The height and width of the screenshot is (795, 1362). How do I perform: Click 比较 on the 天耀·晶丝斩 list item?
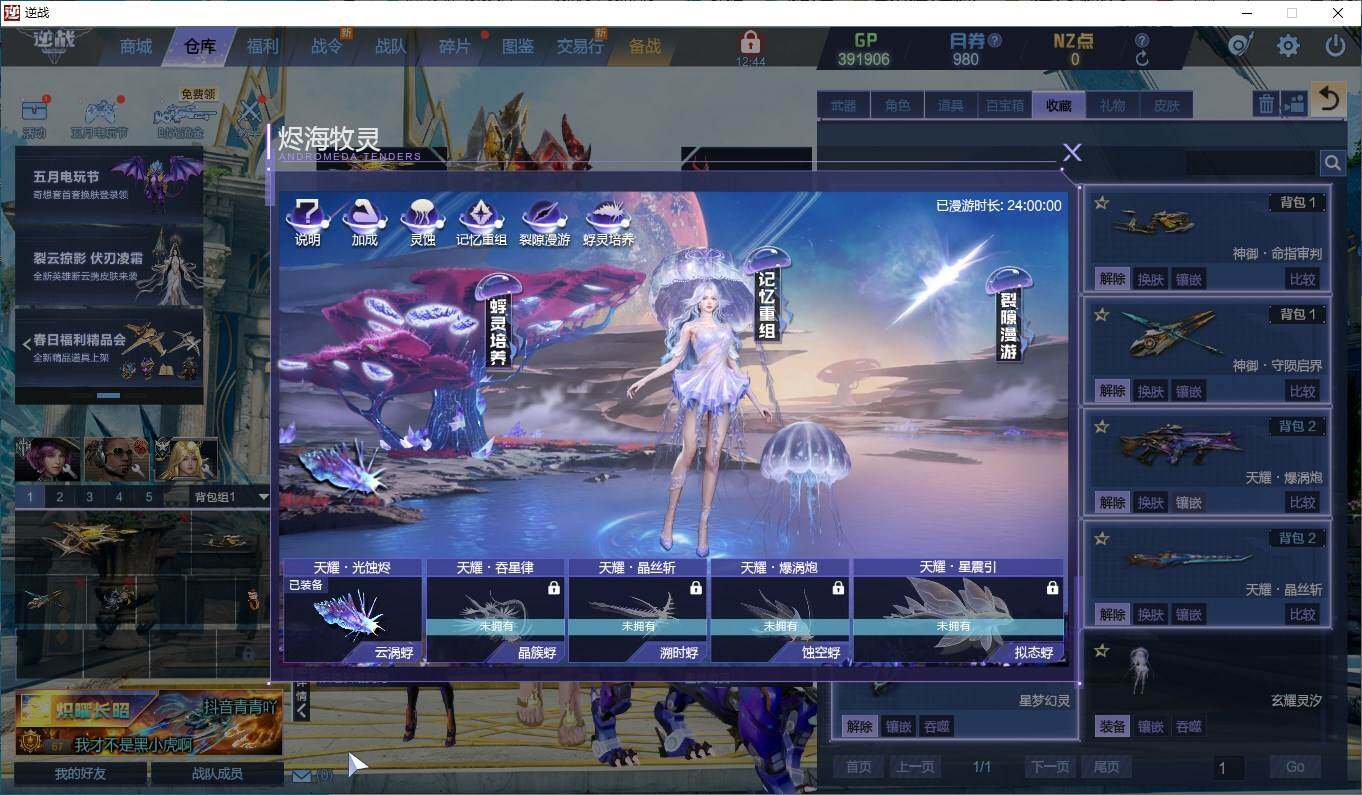click(1302, 615)
